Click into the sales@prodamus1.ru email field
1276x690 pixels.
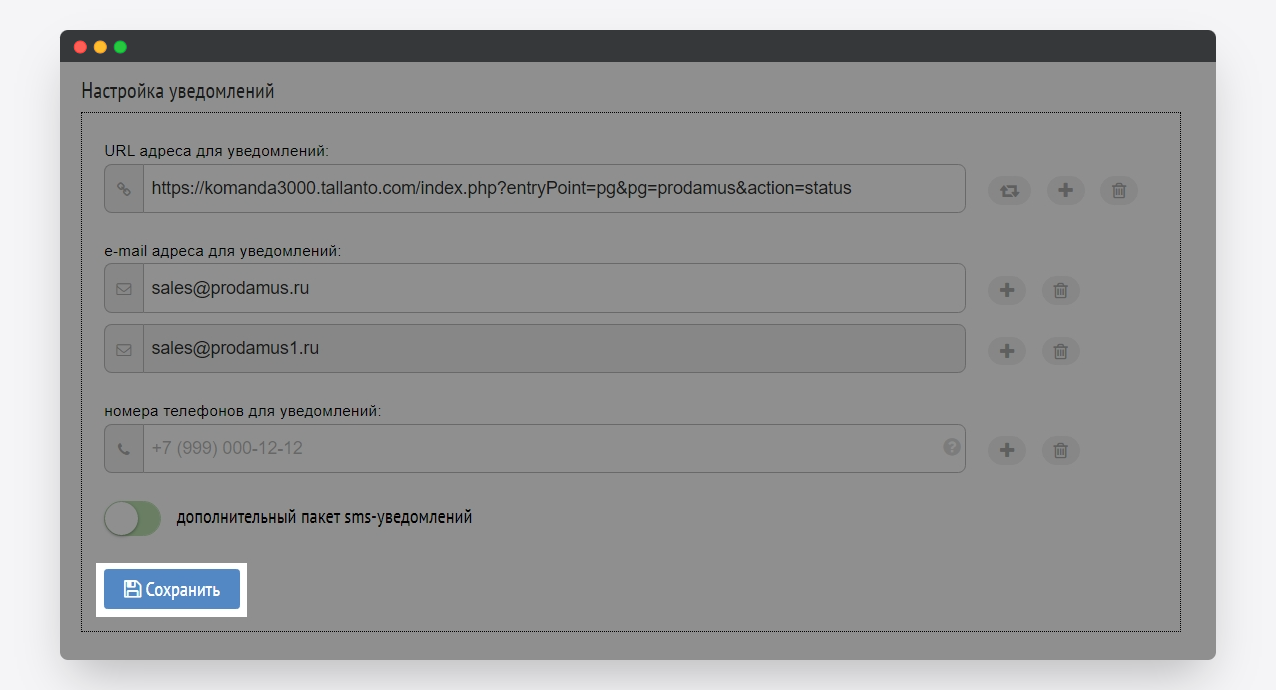[550, 349]
